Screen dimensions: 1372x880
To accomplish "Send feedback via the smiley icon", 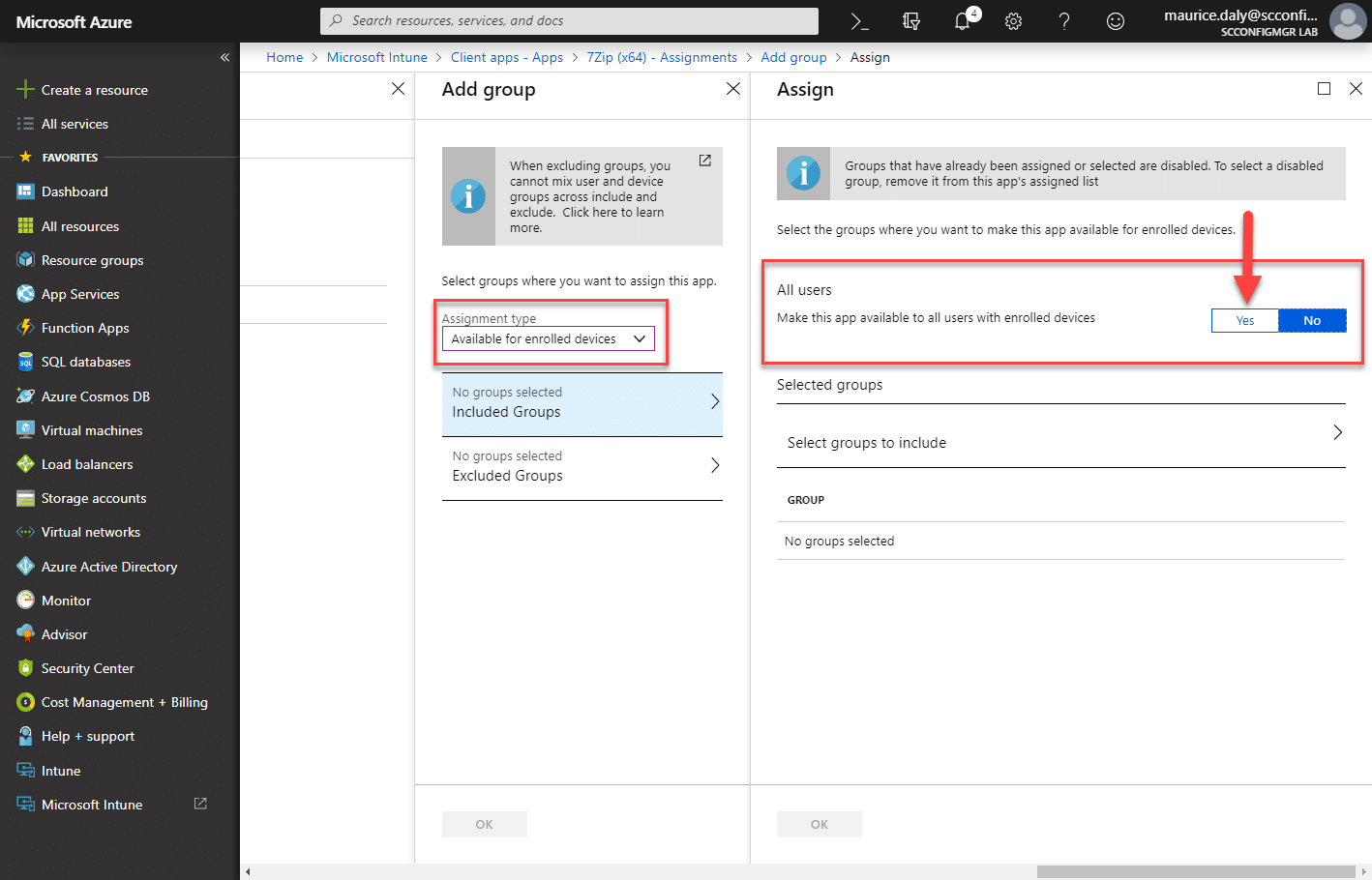I will pyautogui.click(x=1116, y=21).
